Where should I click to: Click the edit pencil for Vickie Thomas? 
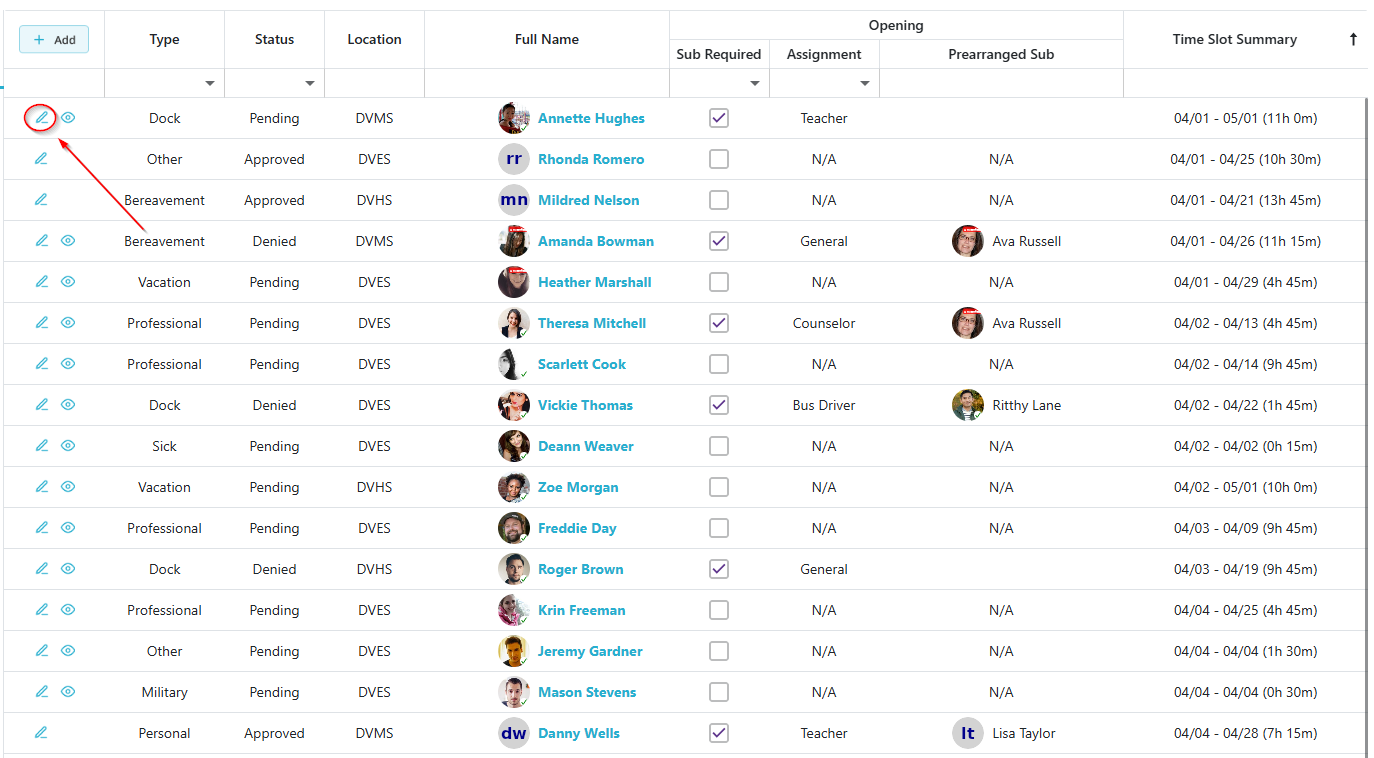click(41, 405)
